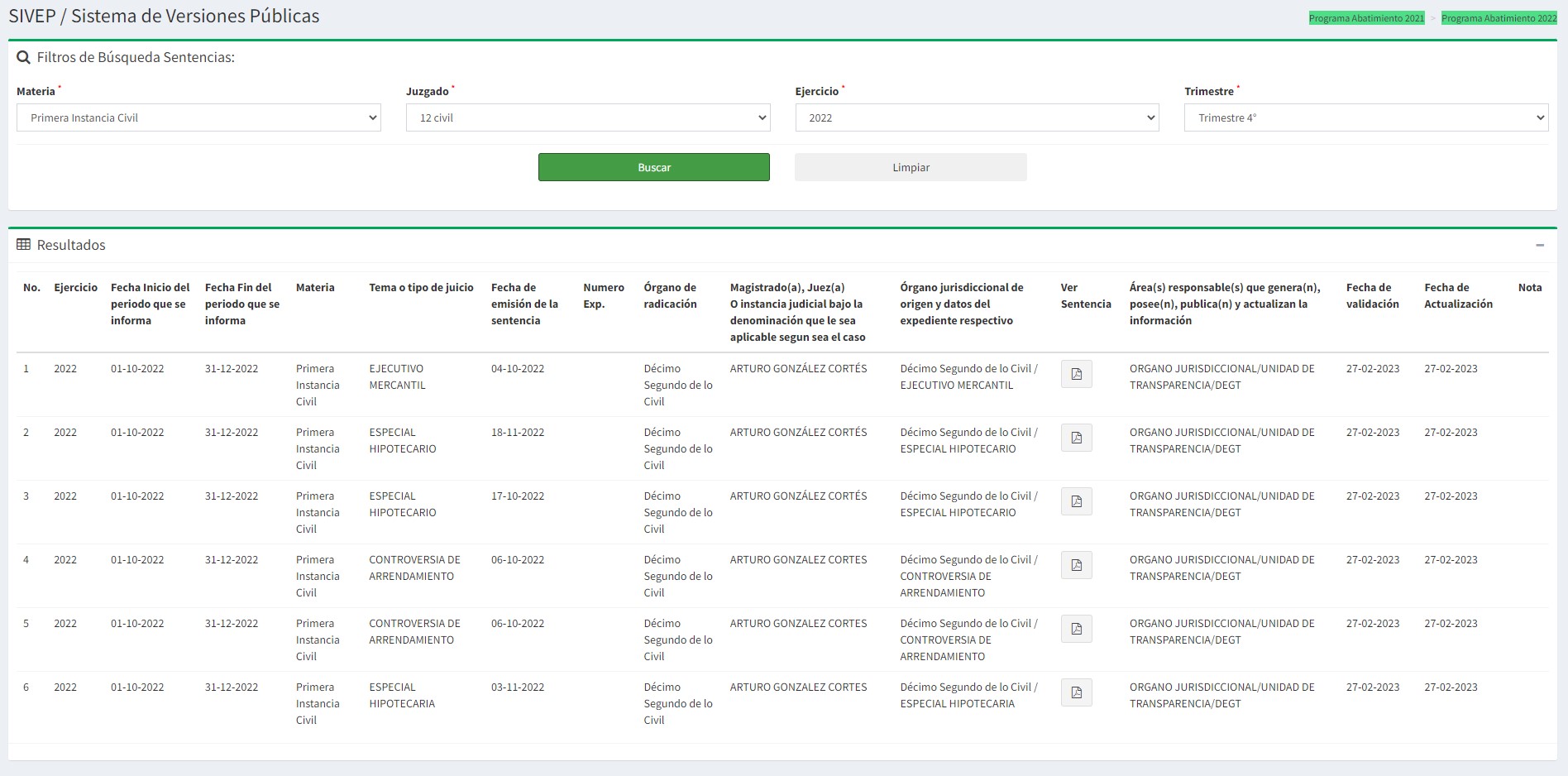View the sentence PDF dated 17-10-2022

pyautogui.click(x=1076, y=501)
